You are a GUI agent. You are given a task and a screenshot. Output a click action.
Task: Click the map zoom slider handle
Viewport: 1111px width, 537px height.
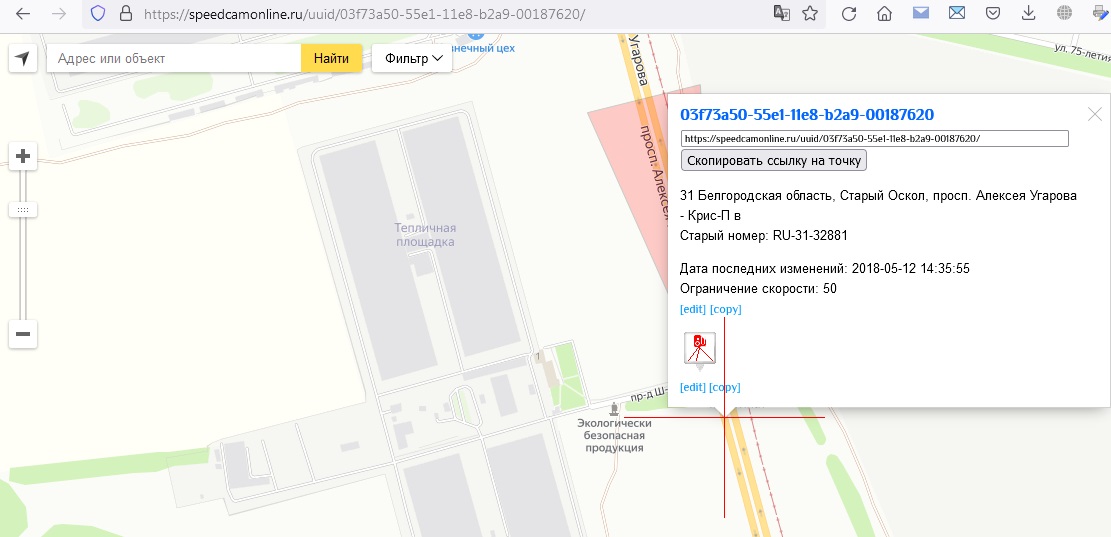pos(23,210)
